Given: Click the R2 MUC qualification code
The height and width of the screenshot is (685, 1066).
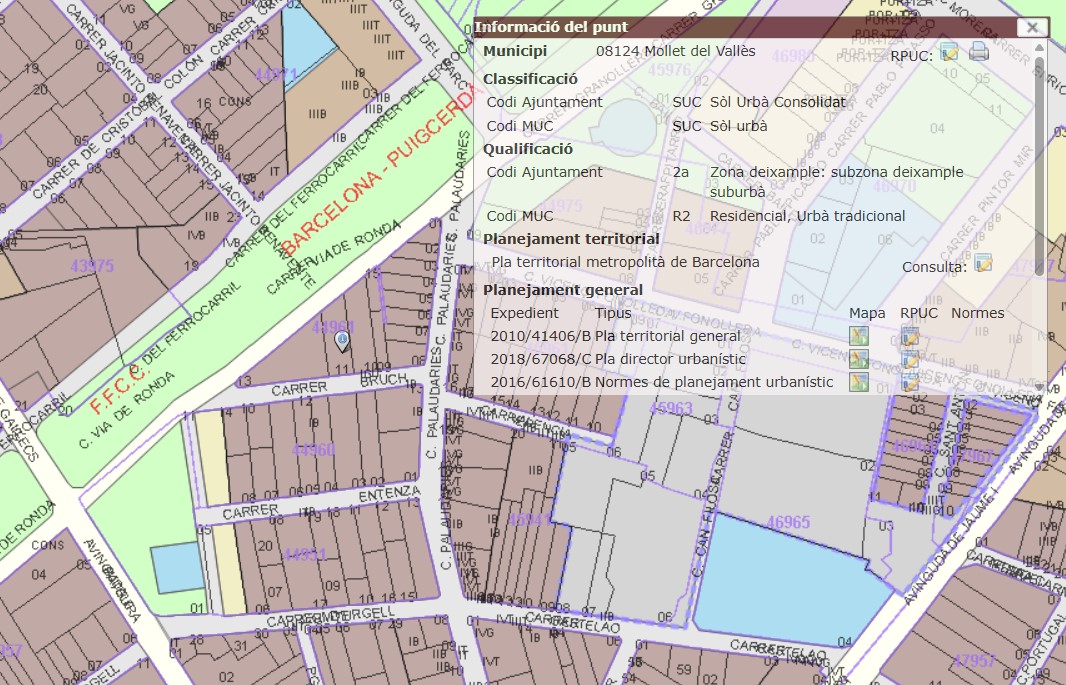Looking at the screenshot, I should click(681, 216).
